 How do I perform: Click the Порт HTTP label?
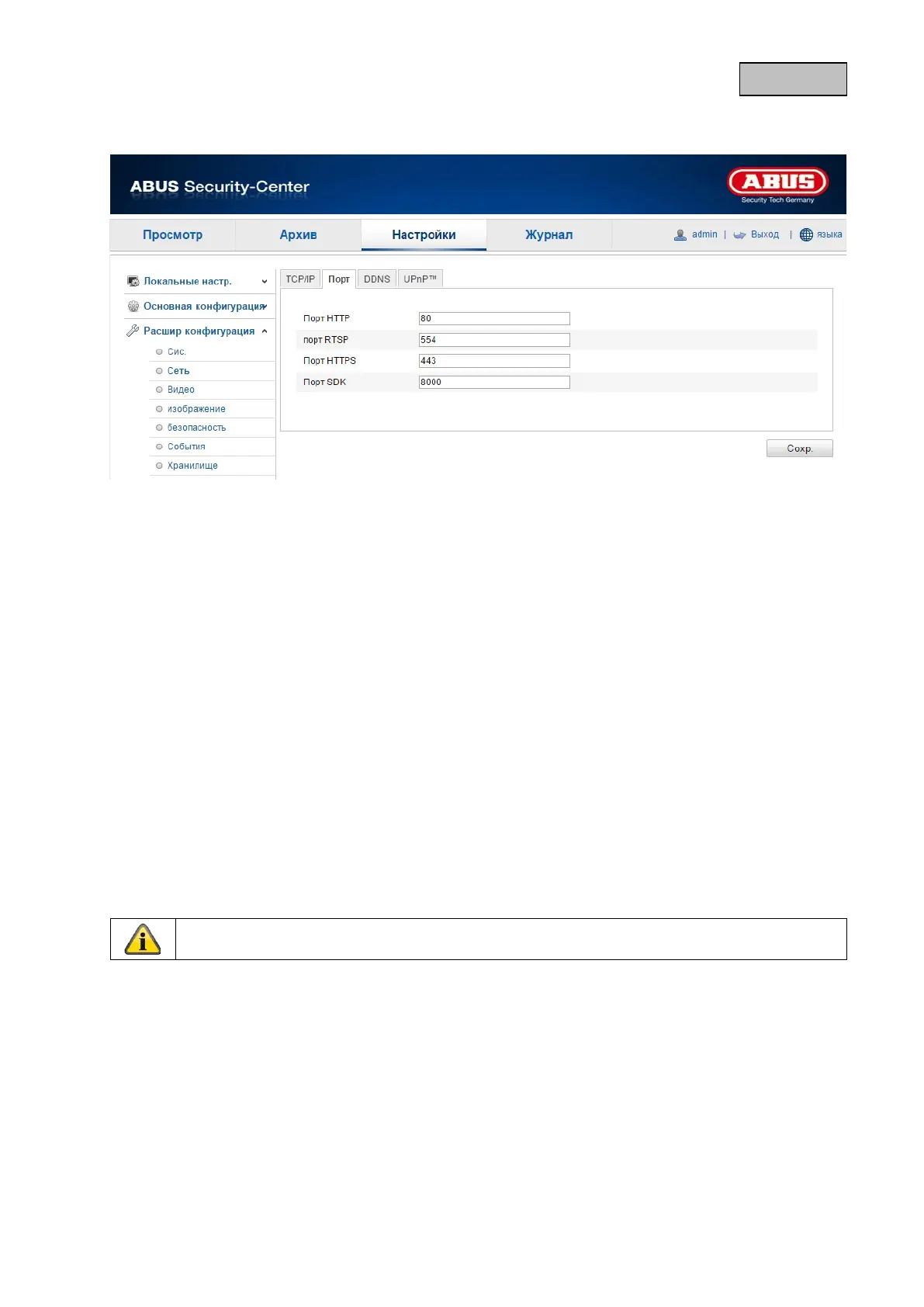click(x=327, y=318)
